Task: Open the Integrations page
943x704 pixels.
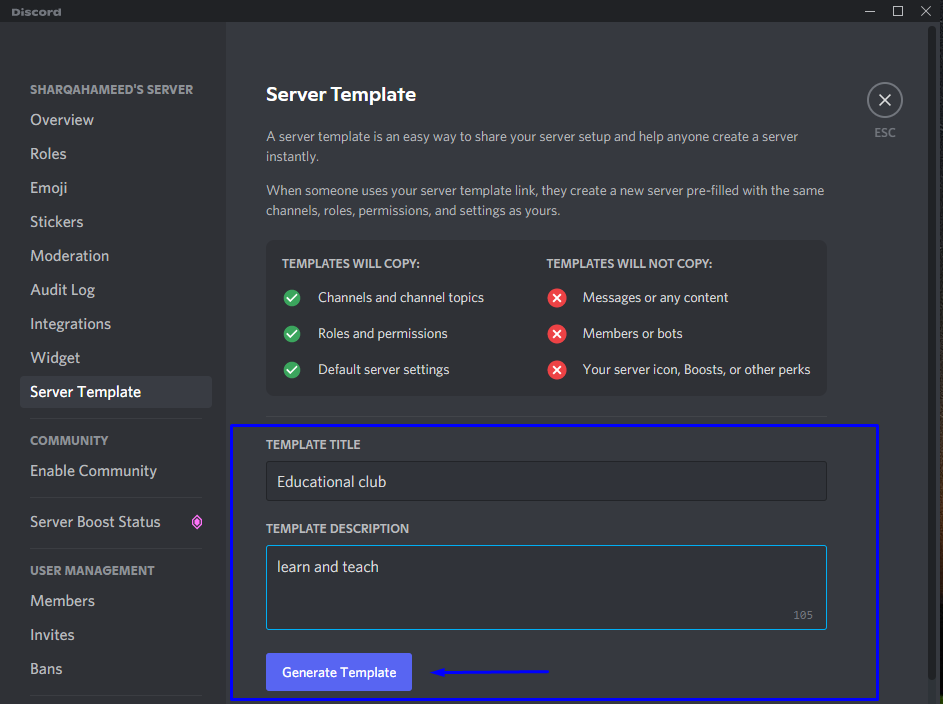Action: (70, 323)
